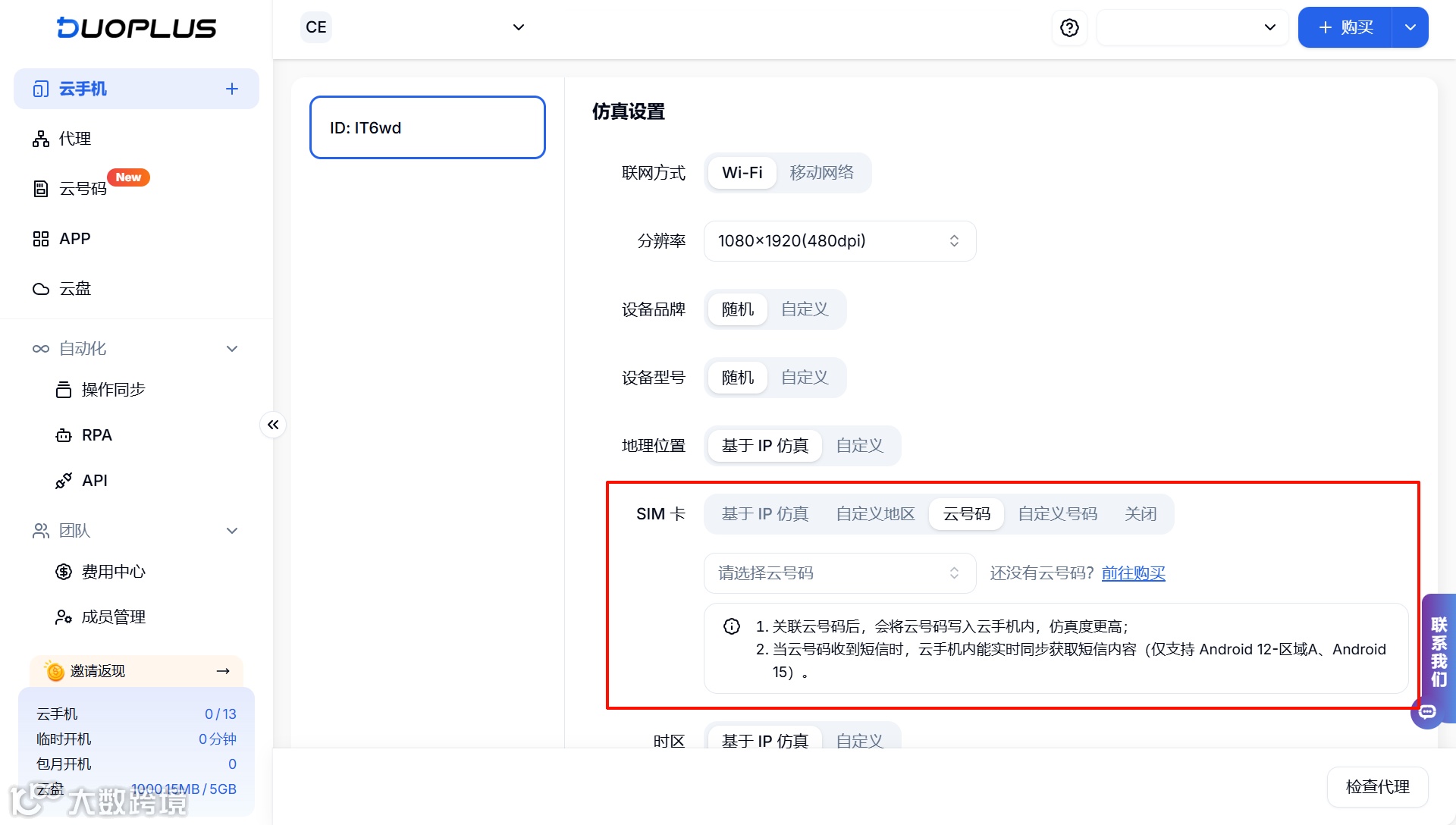
Task: Click the 联系我们 chat bubble icon
Action: pyautogui.click(x=1427, y=712)
